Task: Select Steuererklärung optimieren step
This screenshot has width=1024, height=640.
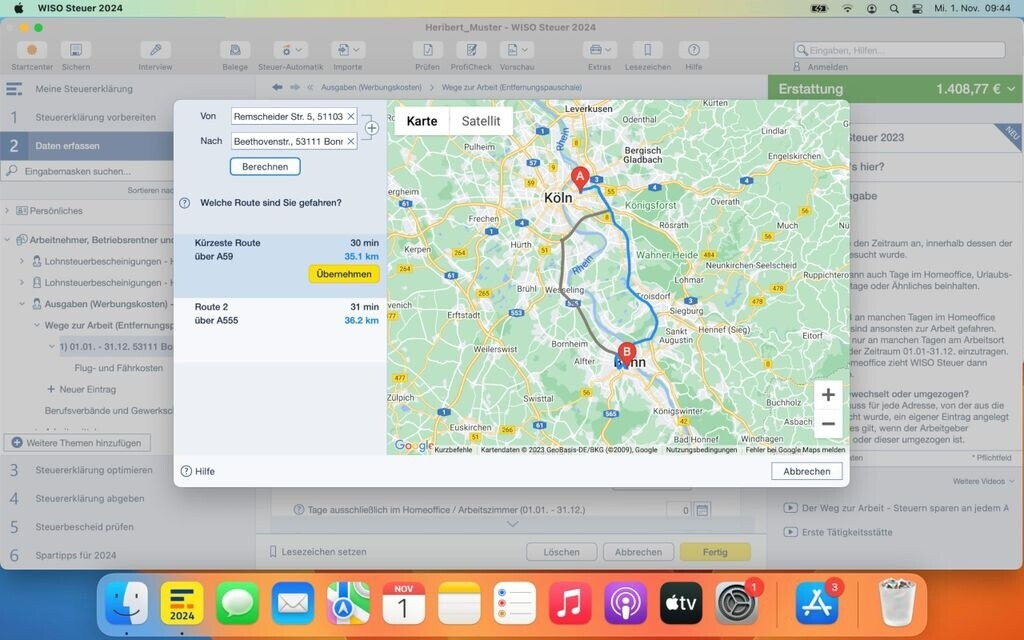Action: 94,470
